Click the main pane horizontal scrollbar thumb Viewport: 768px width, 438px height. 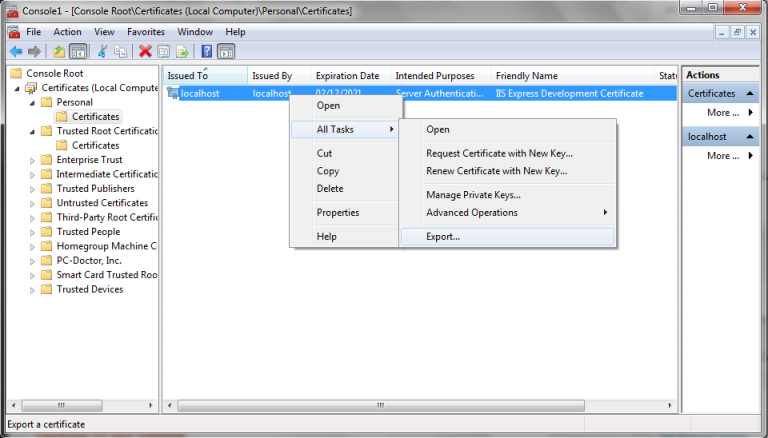click(x=381, y=406)
